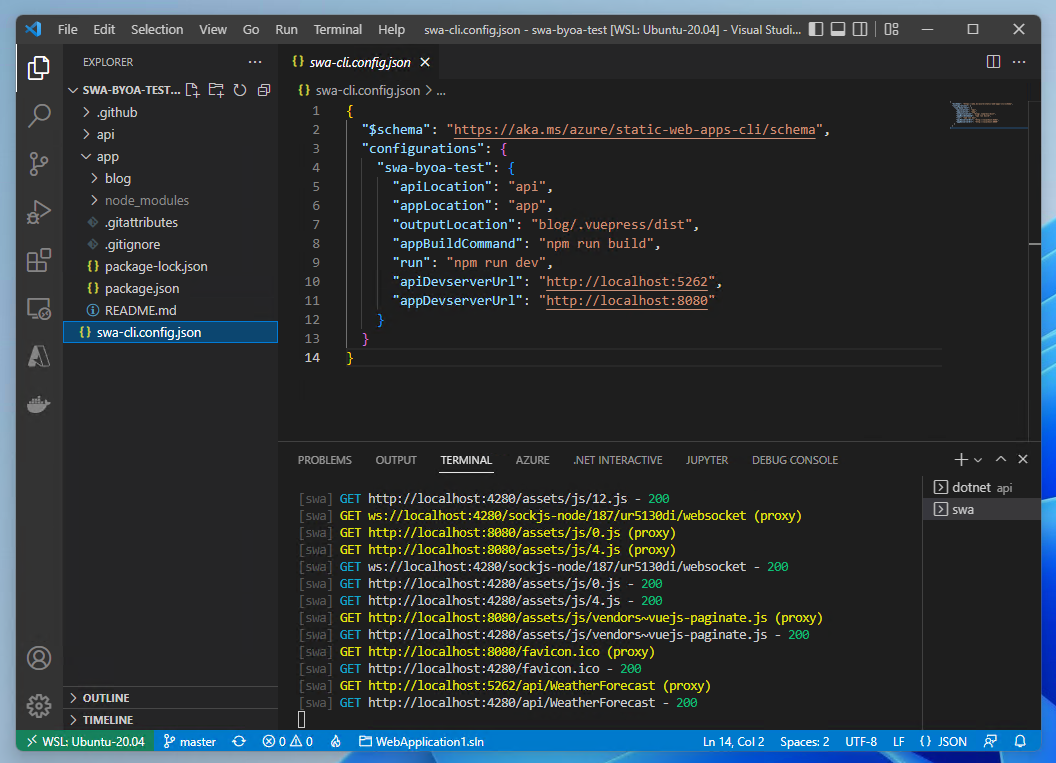
Task: Click Customize Layout icon in title bar
Action: 891,29
